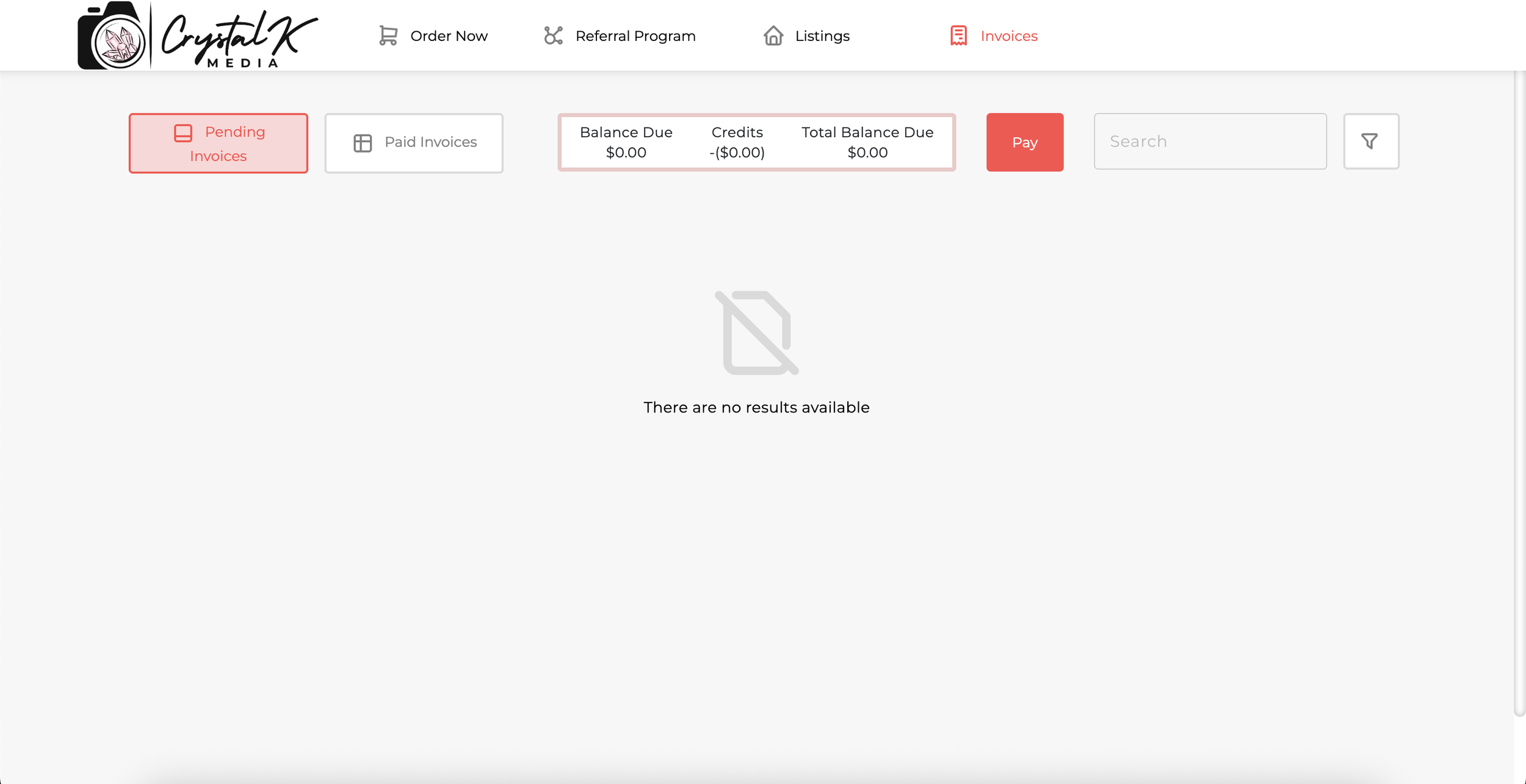Switch to the Paid Invoices tab
This screenshot has width=1526, height=784.
click(x=414, y=143)
